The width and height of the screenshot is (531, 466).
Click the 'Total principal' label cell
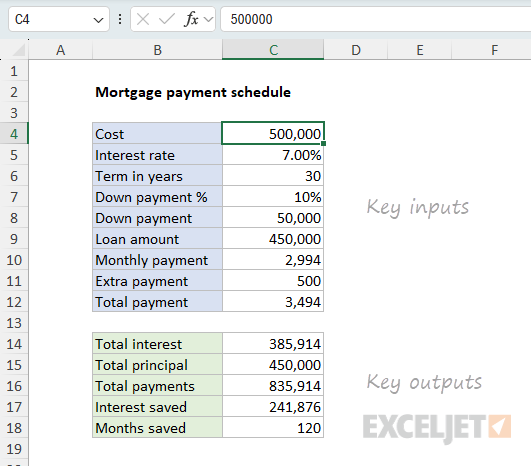tap(157, 365)
